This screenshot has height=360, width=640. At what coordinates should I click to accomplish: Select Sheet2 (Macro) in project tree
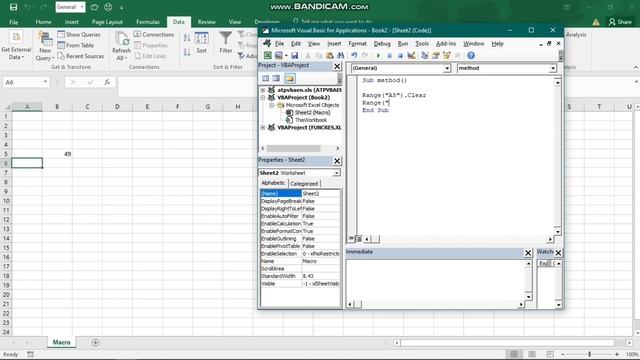(308, 113)
